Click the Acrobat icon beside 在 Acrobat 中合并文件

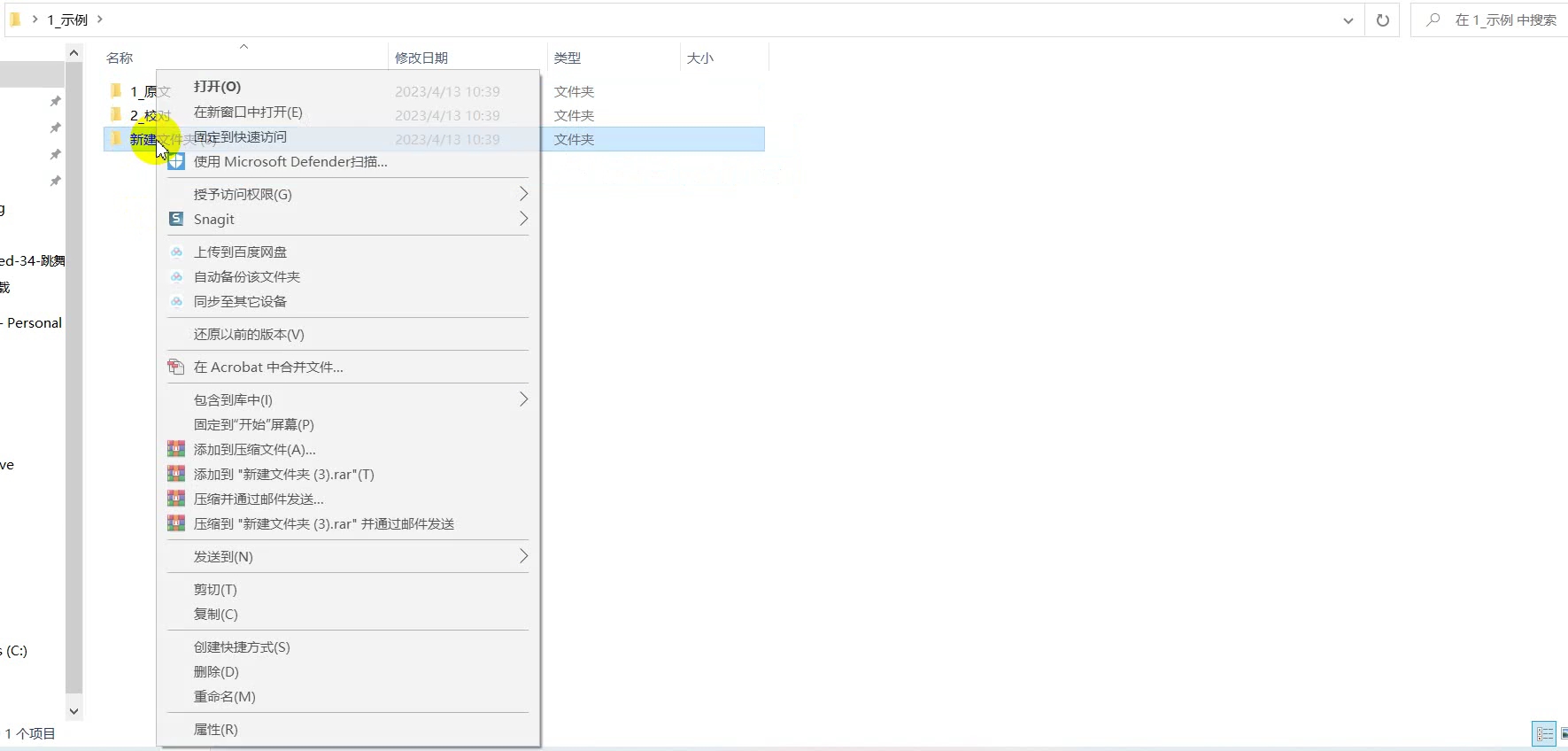pos(176,368)
